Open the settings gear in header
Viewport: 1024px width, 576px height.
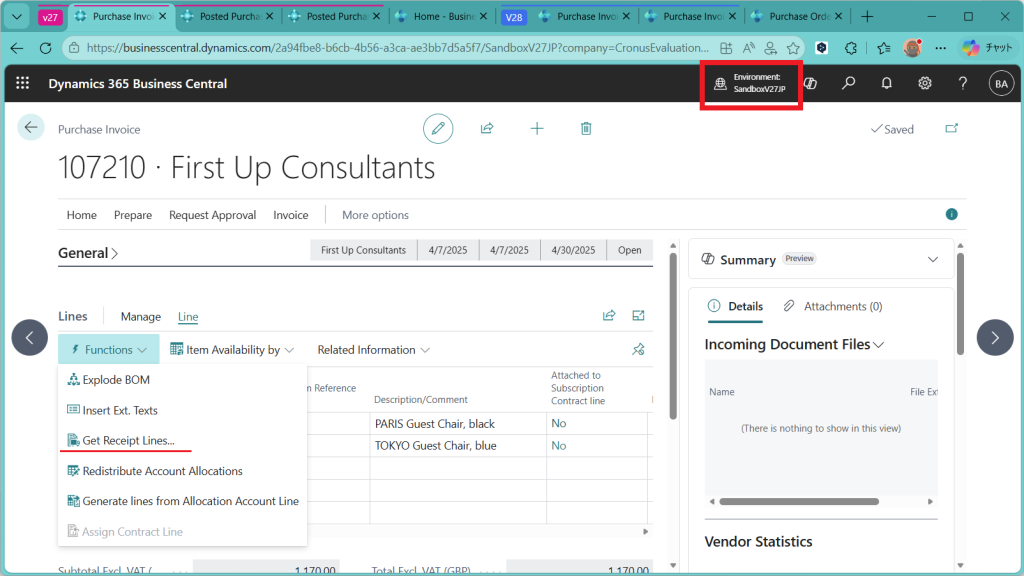[x=925, y=84]
